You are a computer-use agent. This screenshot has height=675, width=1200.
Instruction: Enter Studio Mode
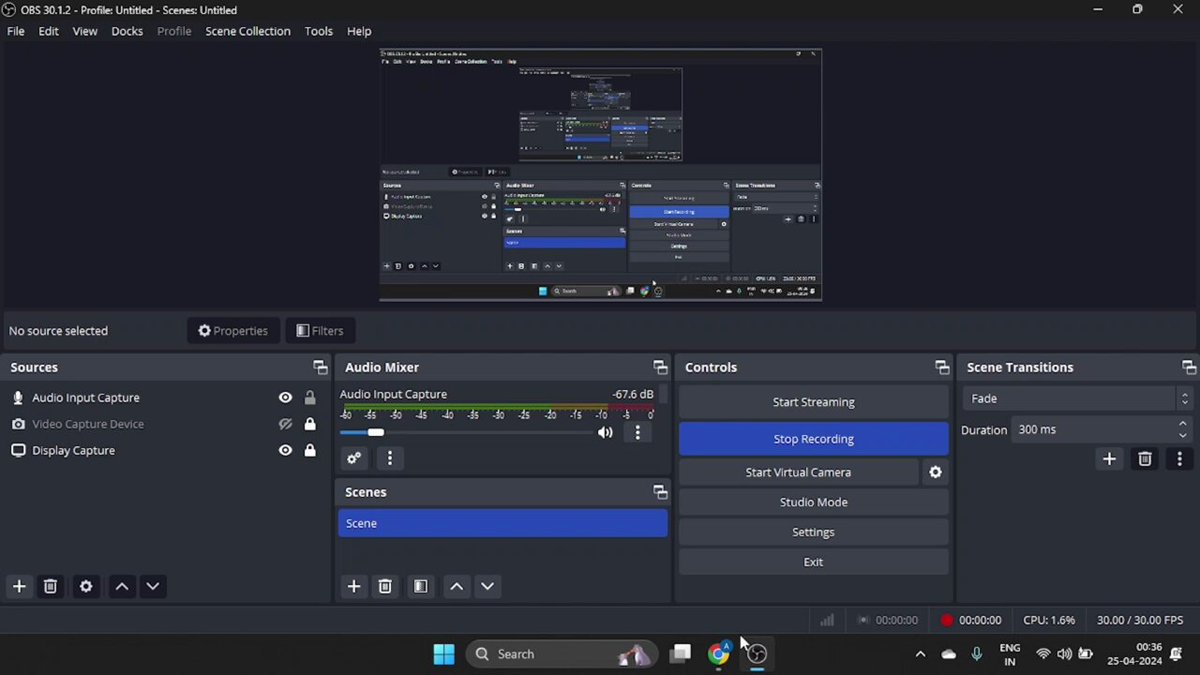coord(814,502)
